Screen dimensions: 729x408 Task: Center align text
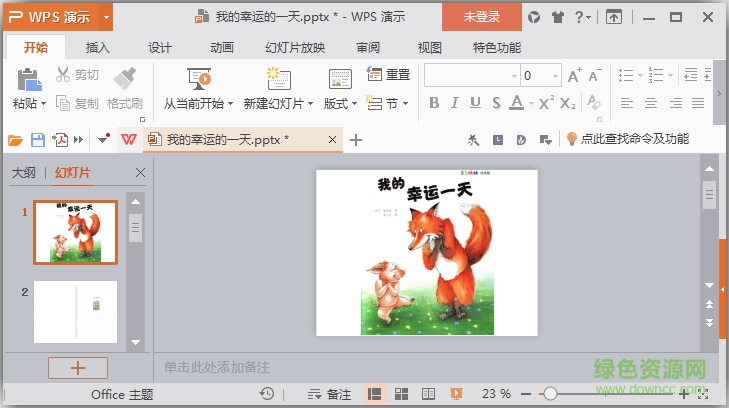click(651, 103)
